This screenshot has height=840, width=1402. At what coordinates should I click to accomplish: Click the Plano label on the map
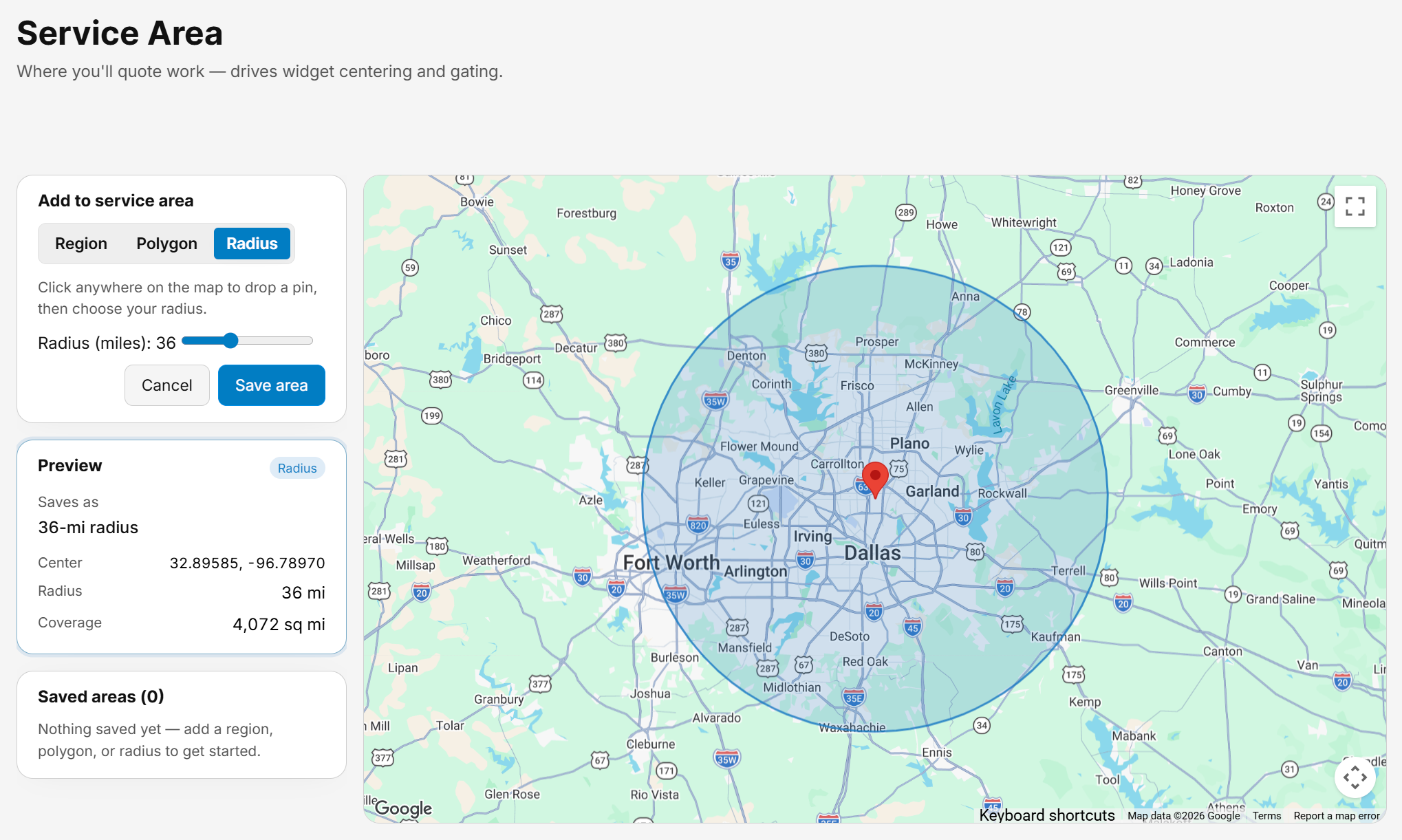tap(909, 444)
